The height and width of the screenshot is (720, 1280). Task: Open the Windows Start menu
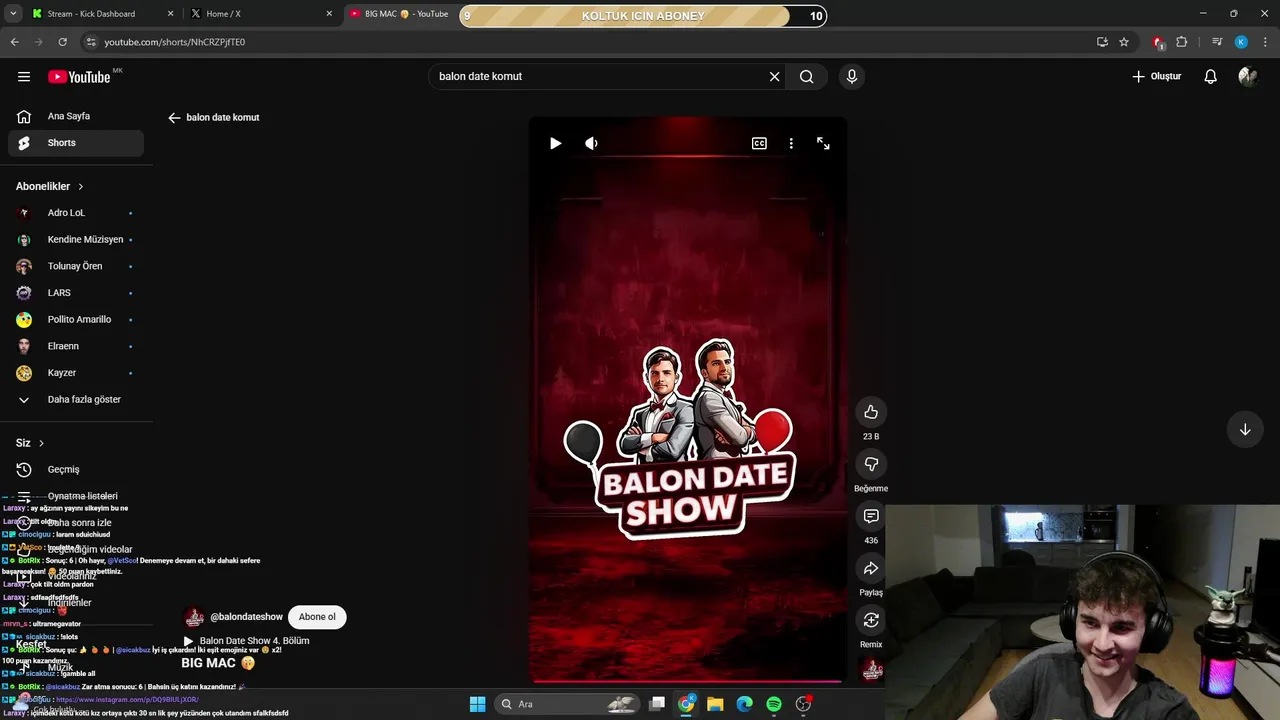coord(477,704)
